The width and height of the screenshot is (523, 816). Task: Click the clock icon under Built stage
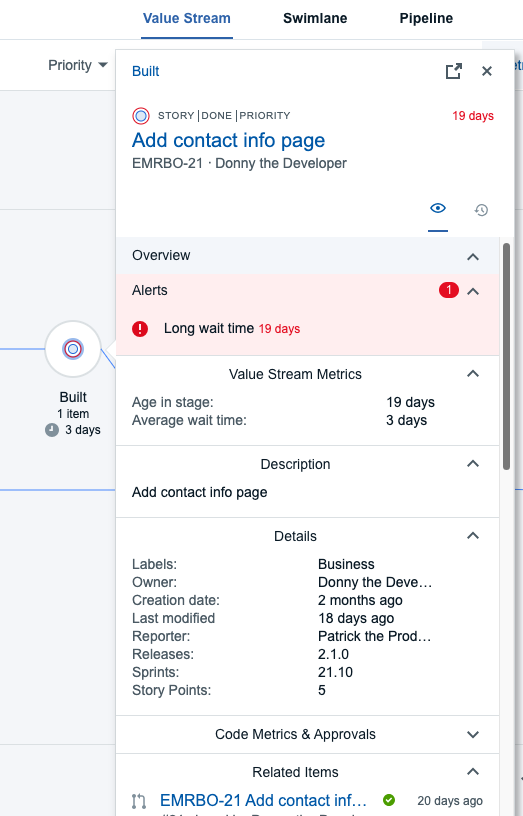click(x=52, y=430)
